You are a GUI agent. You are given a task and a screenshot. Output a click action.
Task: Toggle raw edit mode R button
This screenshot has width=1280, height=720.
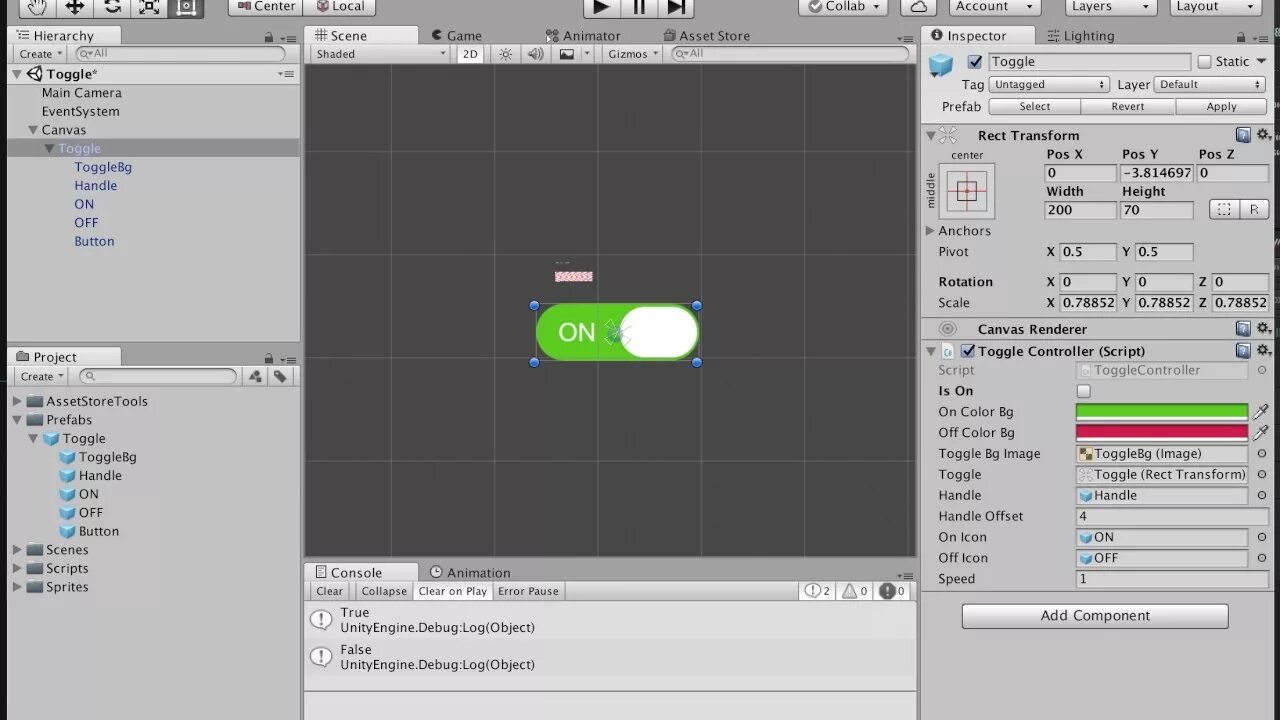(1254, 209)
